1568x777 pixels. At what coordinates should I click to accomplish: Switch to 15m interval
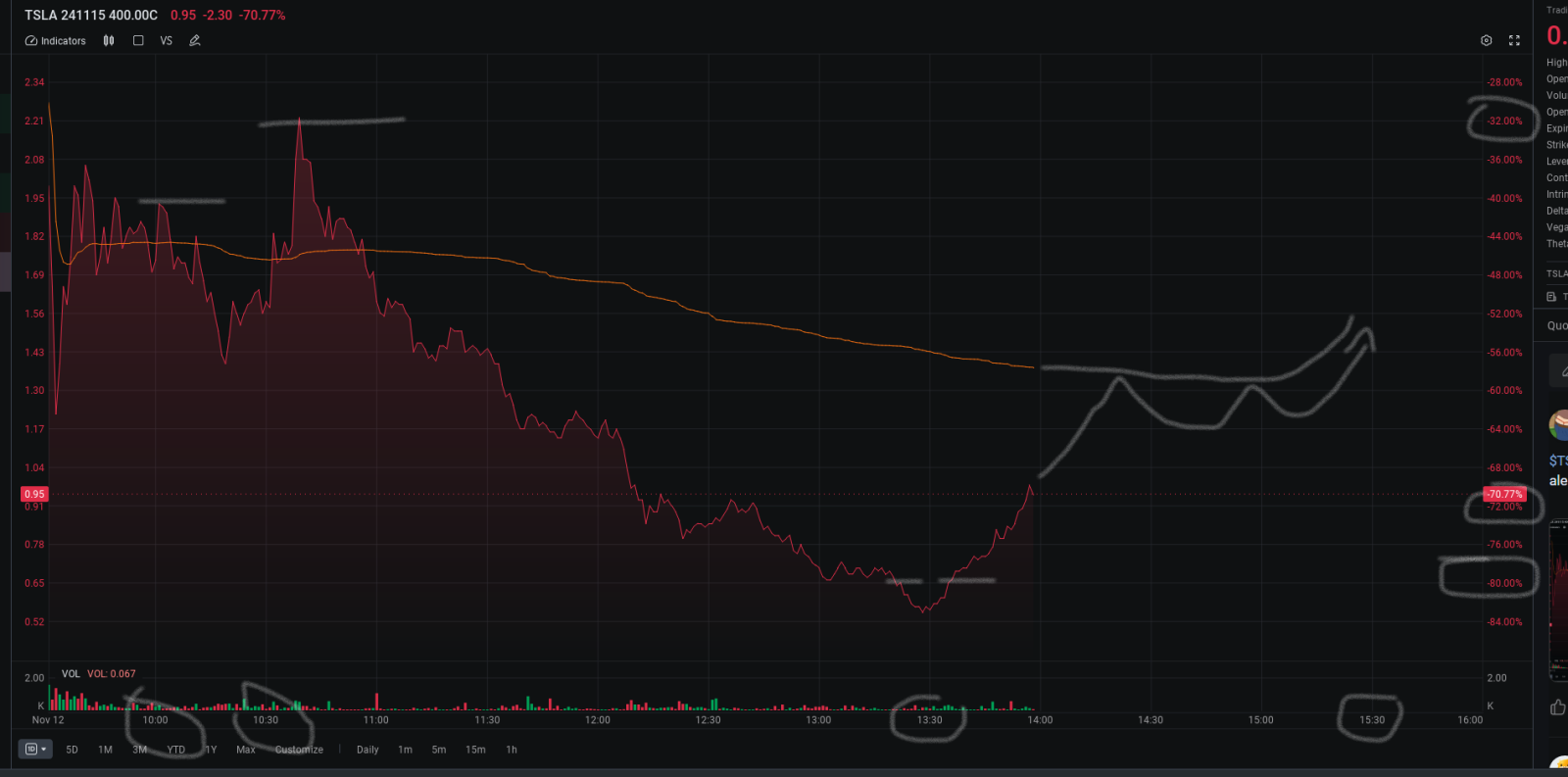point(475,750)
